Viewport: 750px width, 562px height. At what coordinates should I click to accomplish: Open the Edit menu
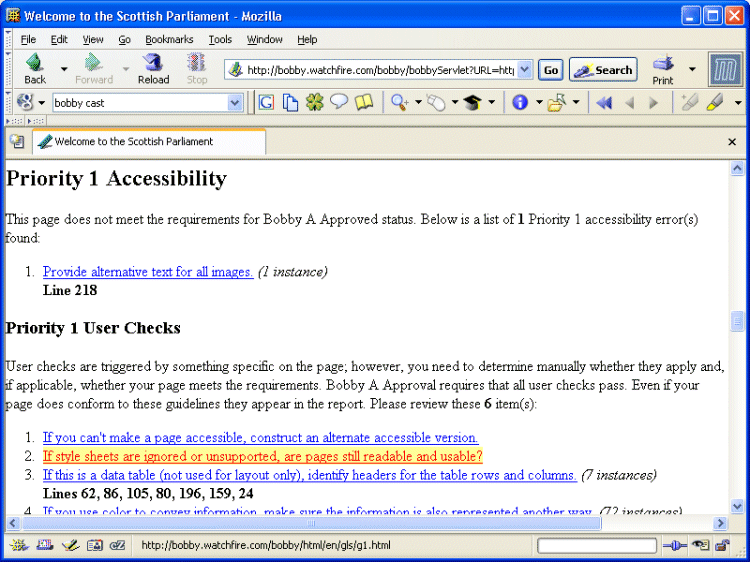[x=59, y=40]
